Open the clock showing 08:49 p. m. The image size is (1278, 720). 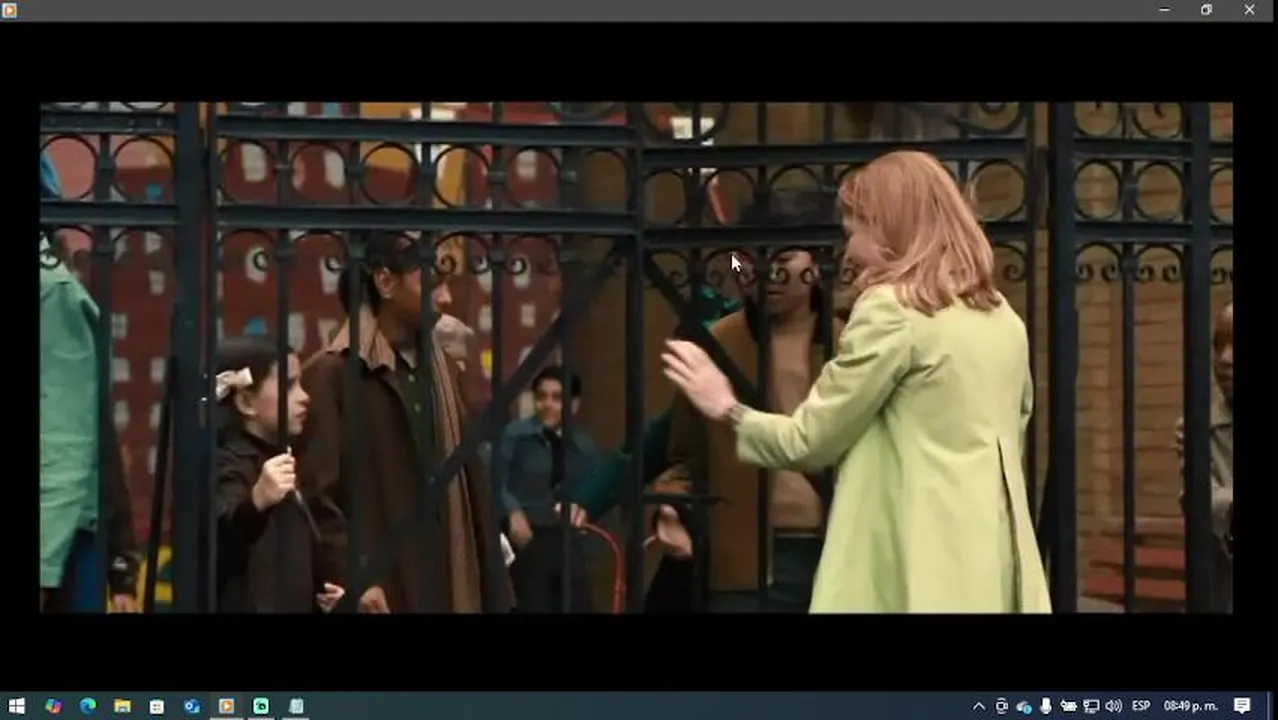[1190, 706]
